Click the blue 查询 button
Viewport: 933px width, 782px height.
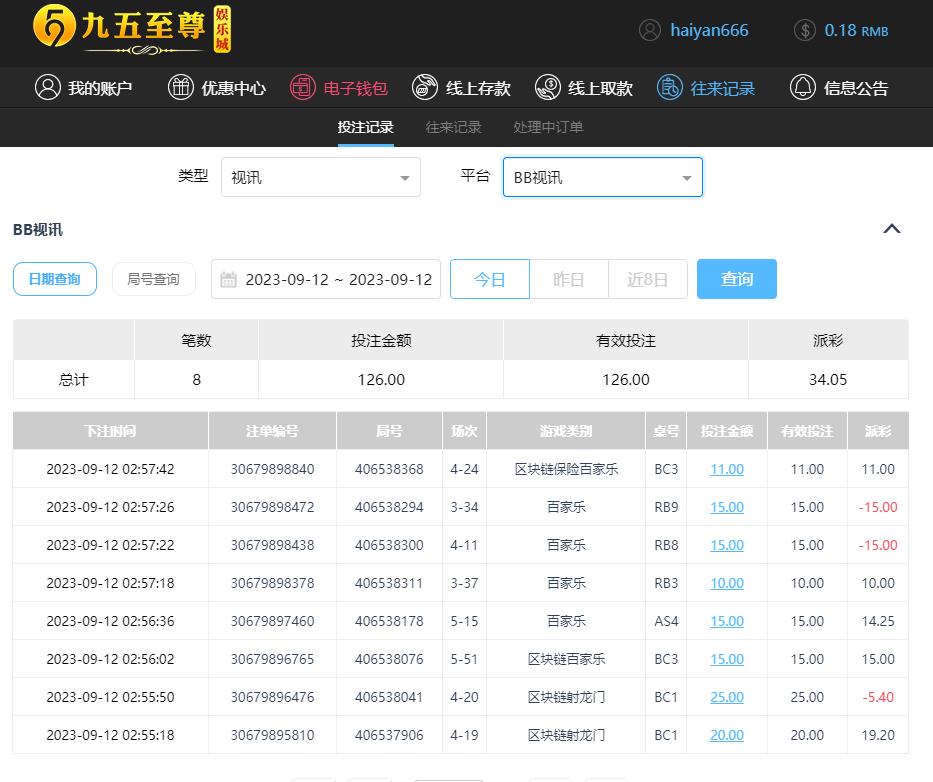point(736,279)
